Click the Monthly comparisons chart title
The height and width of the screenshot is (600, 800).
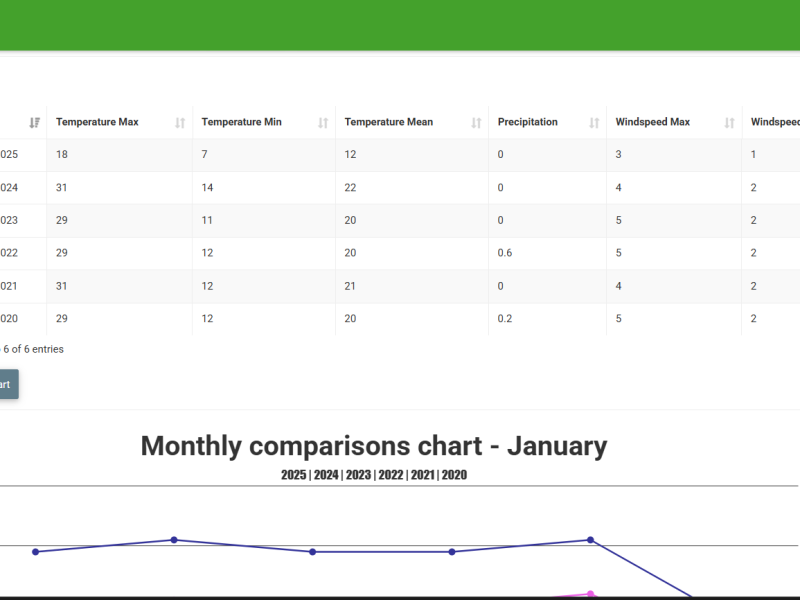tap(373, 446)
